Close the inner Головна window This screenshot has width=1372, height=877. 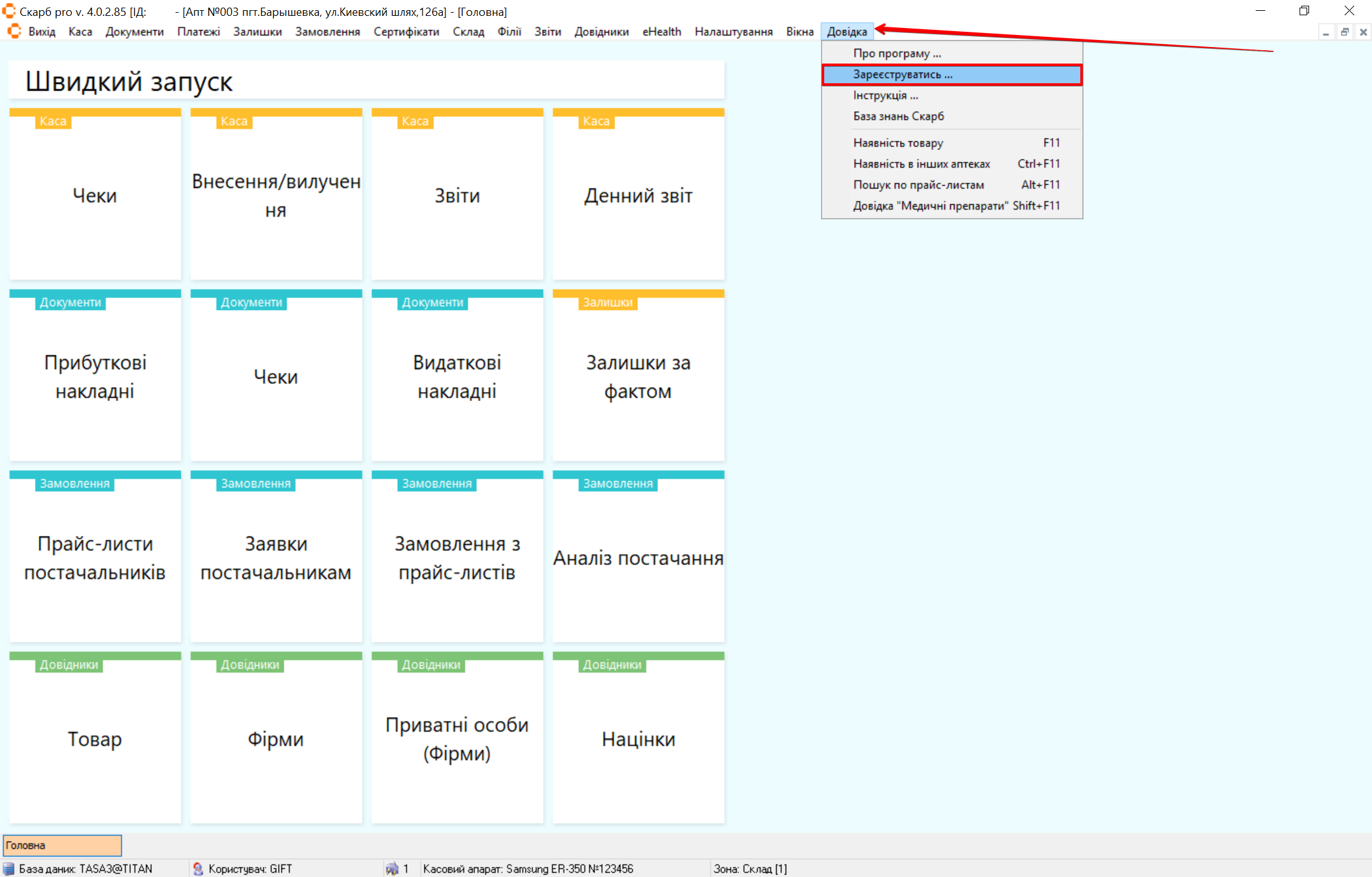click(1363, 32)
